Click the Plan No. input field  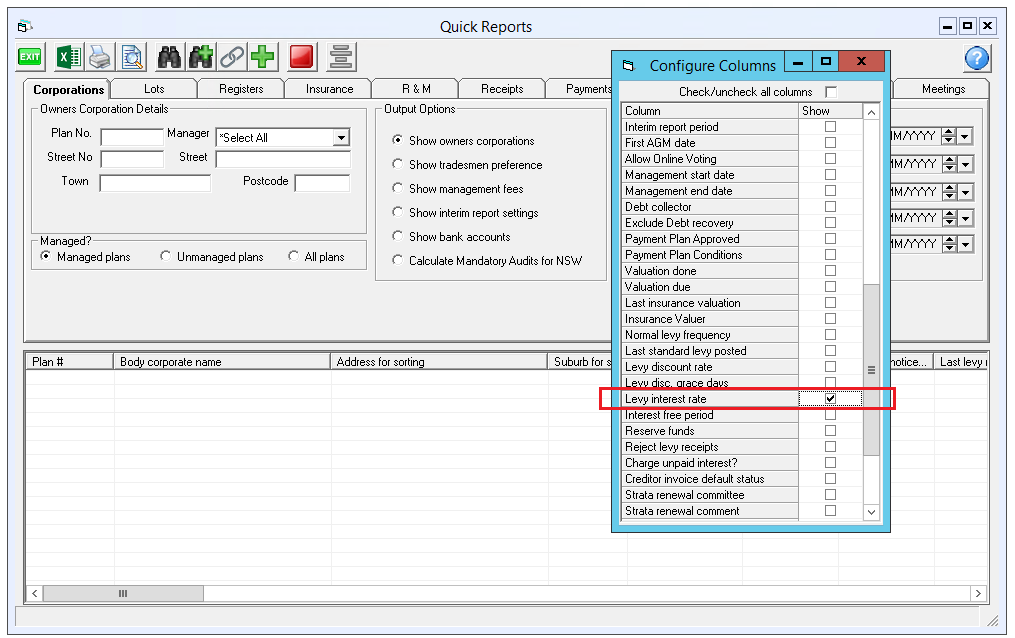pyautogui.click(x=131, y=137)
